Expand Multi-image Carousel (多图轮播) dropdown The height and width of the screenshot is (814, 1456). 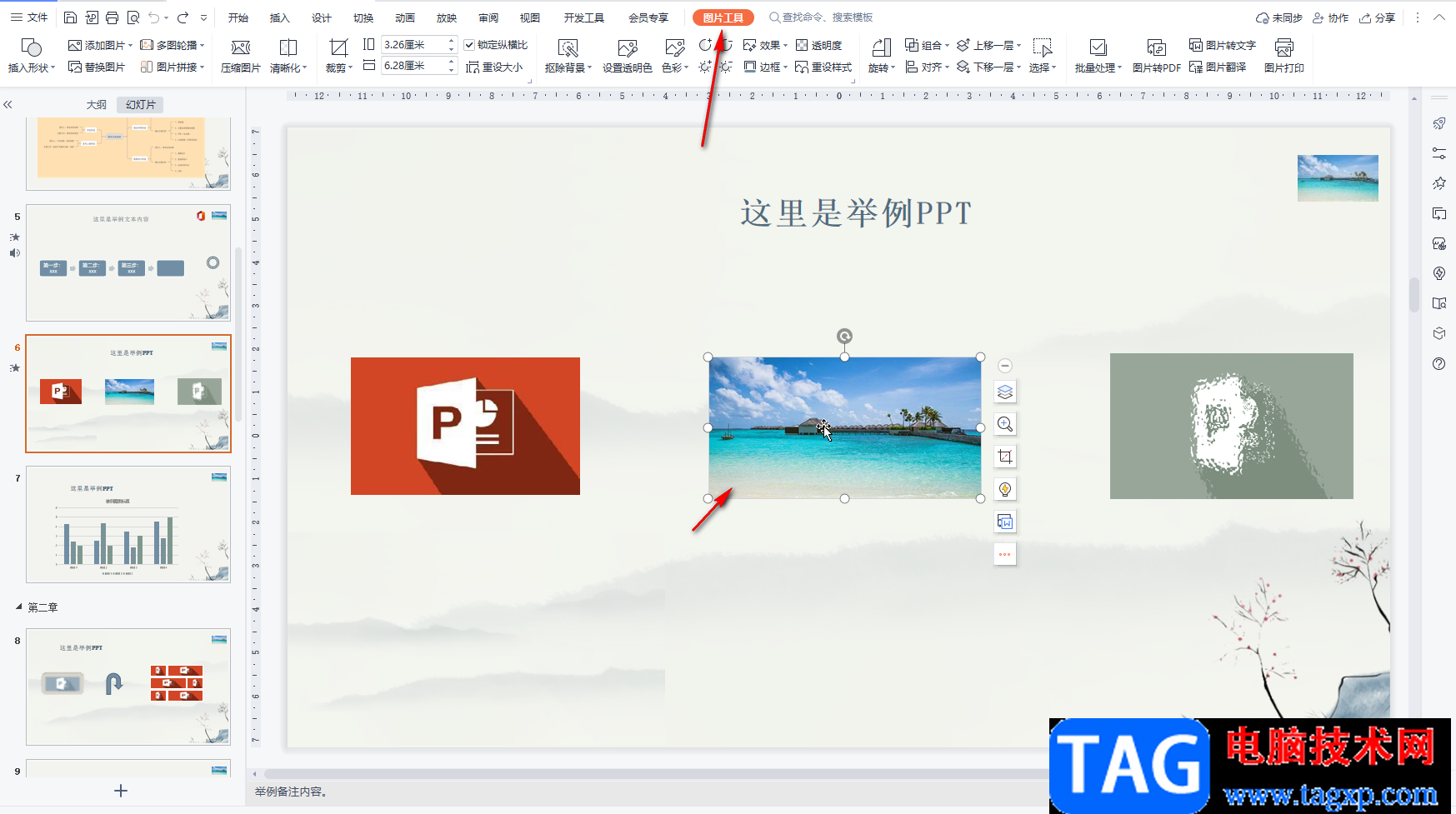point(203,45)
